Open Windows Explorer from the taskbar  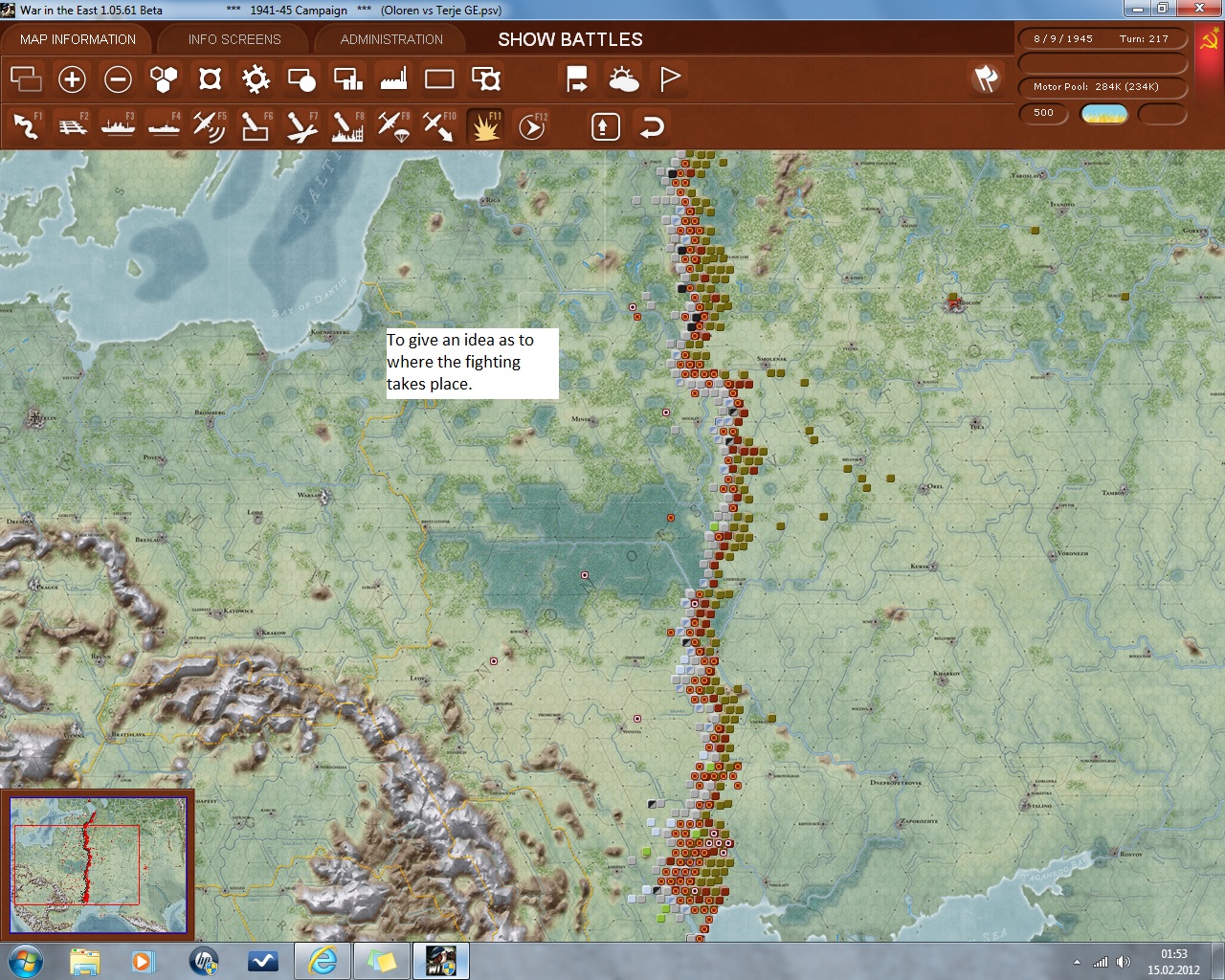coord(84,961)
